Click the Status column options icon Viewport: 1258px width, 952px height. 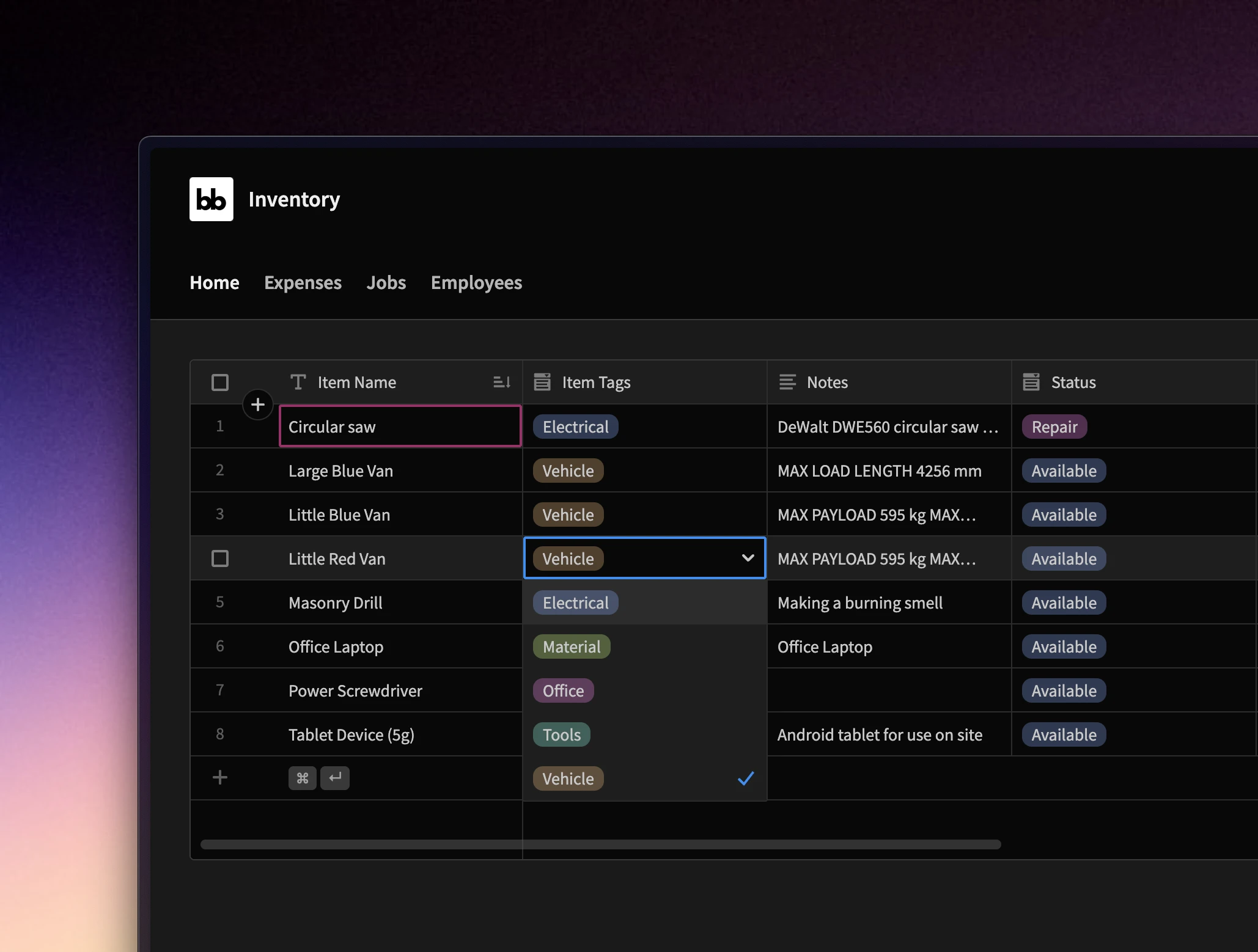pos(1031,383)
